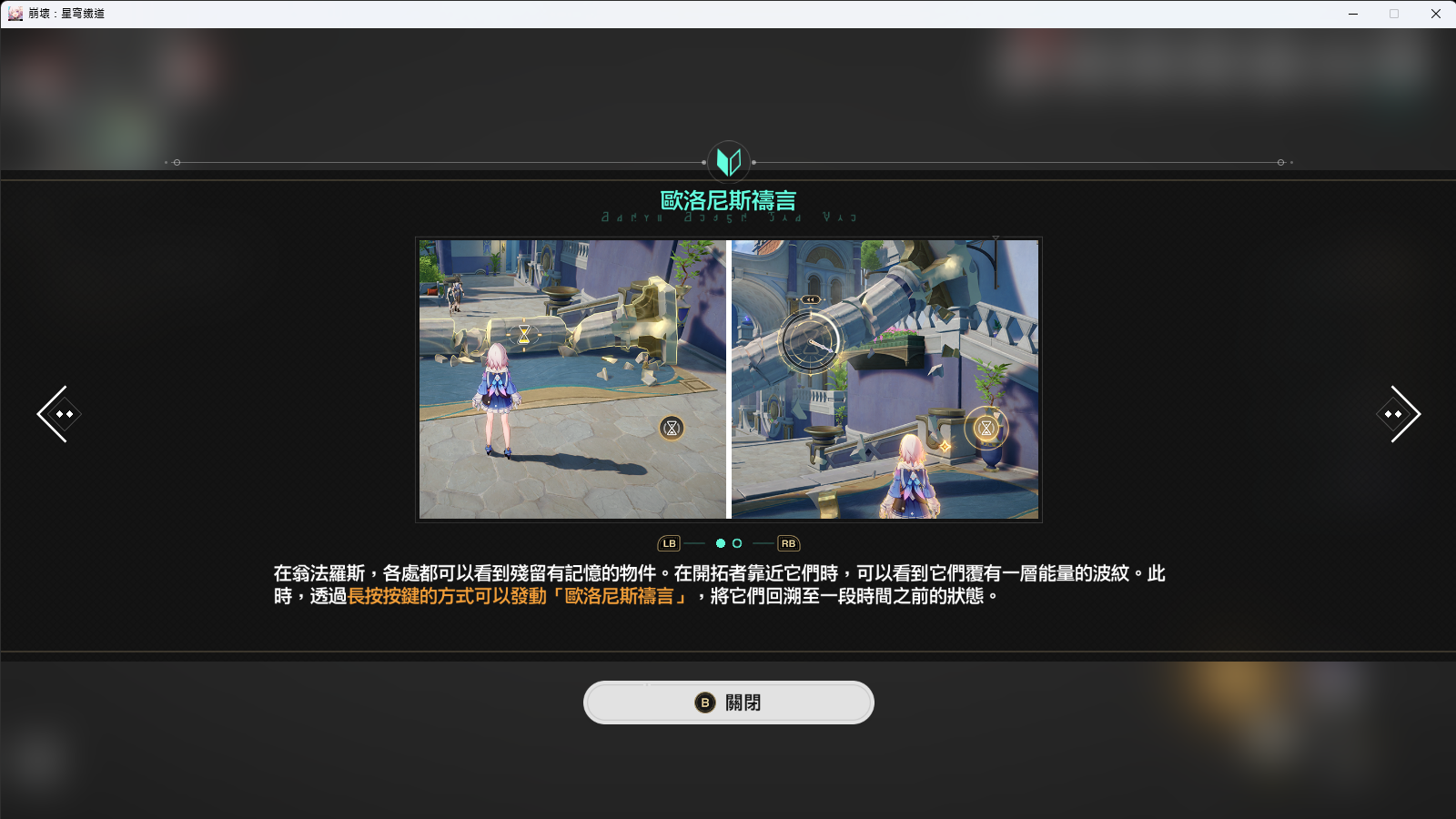
Task: Close the 崩壞：星穹鐵道 window
Action: [x=1435, y=14]
